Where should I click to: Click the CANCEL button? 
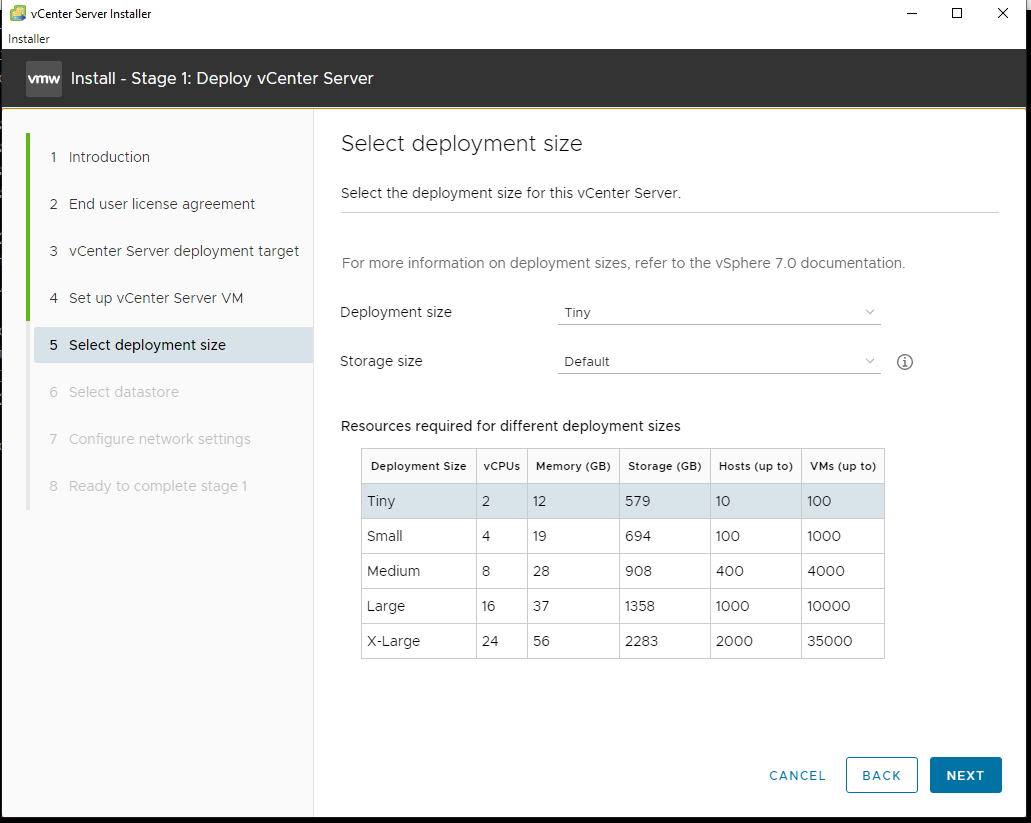(x=798, y=776)
